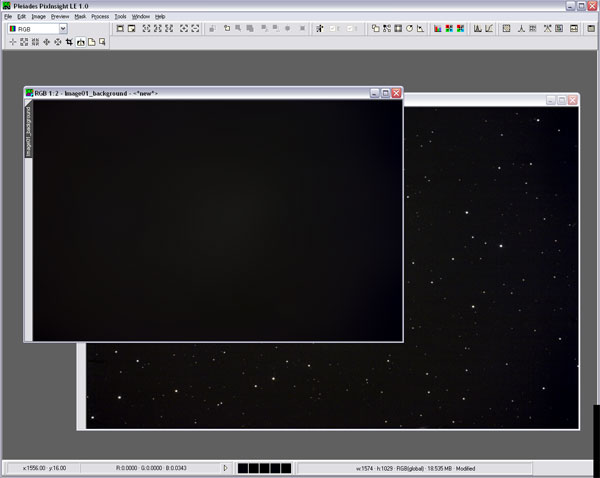Image resolution: width=600 pixels, height=478 pixels.
Task: Click the first black swatch in status bar
Action: (x=243, y=468)
